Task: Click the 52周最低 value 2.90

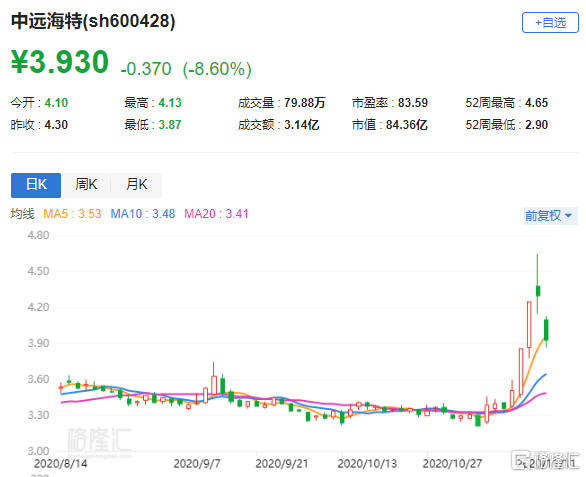Action: pyautogui.click(x=536, y=124)
